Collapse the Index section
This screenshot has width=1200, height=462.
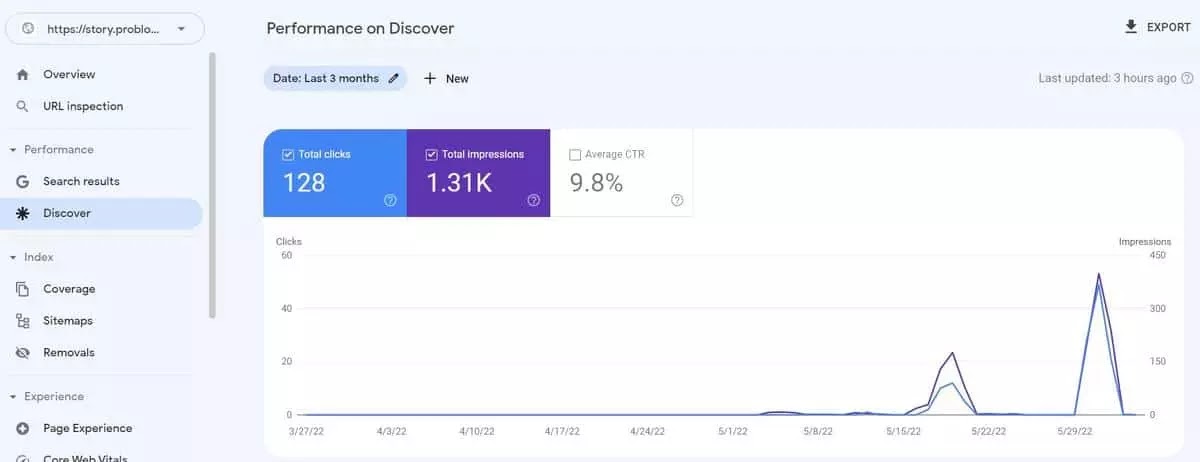point(13,257)
